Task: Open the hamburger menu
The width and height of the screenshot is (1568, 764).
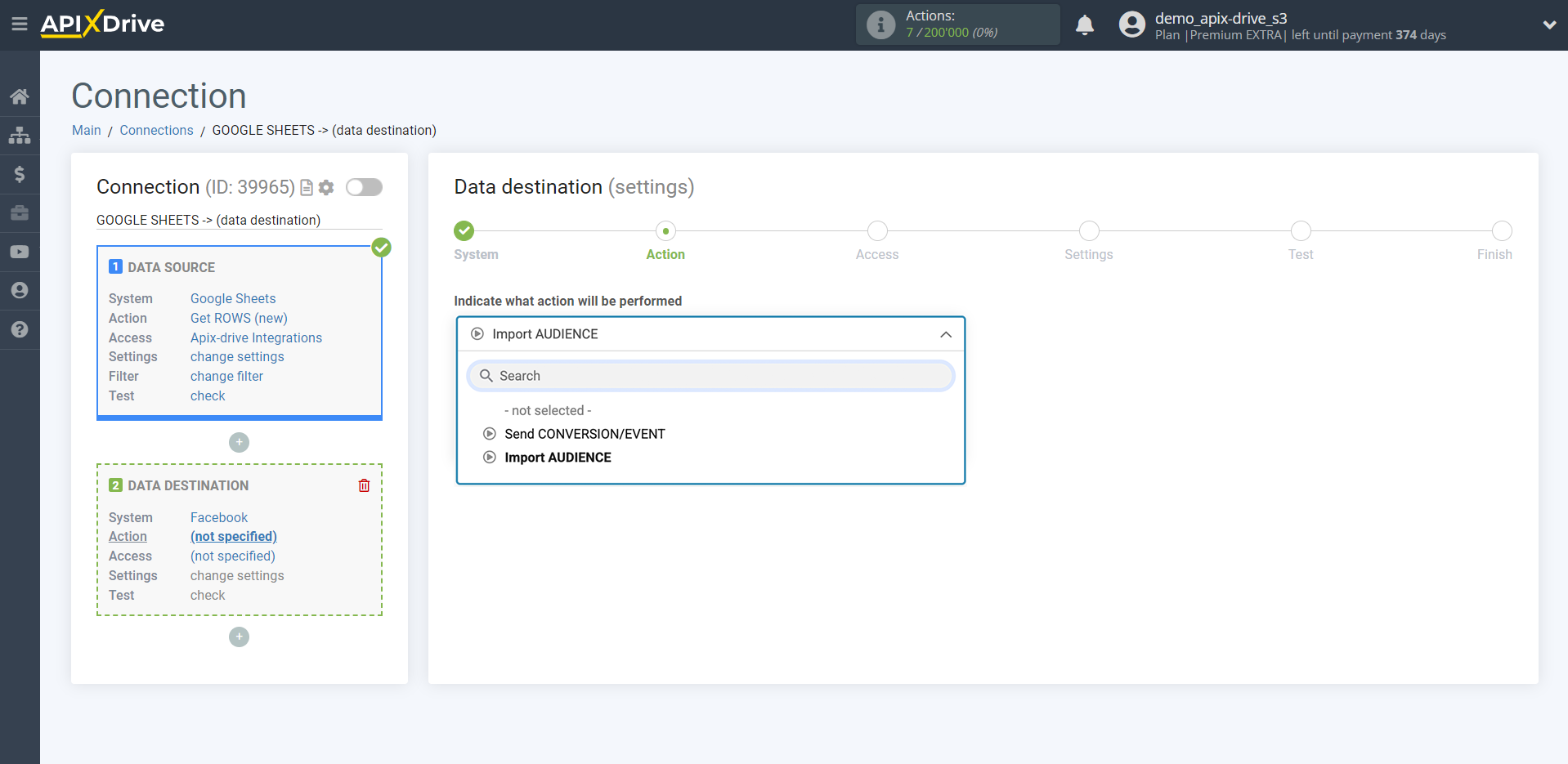Action: (x=20, y=24)
